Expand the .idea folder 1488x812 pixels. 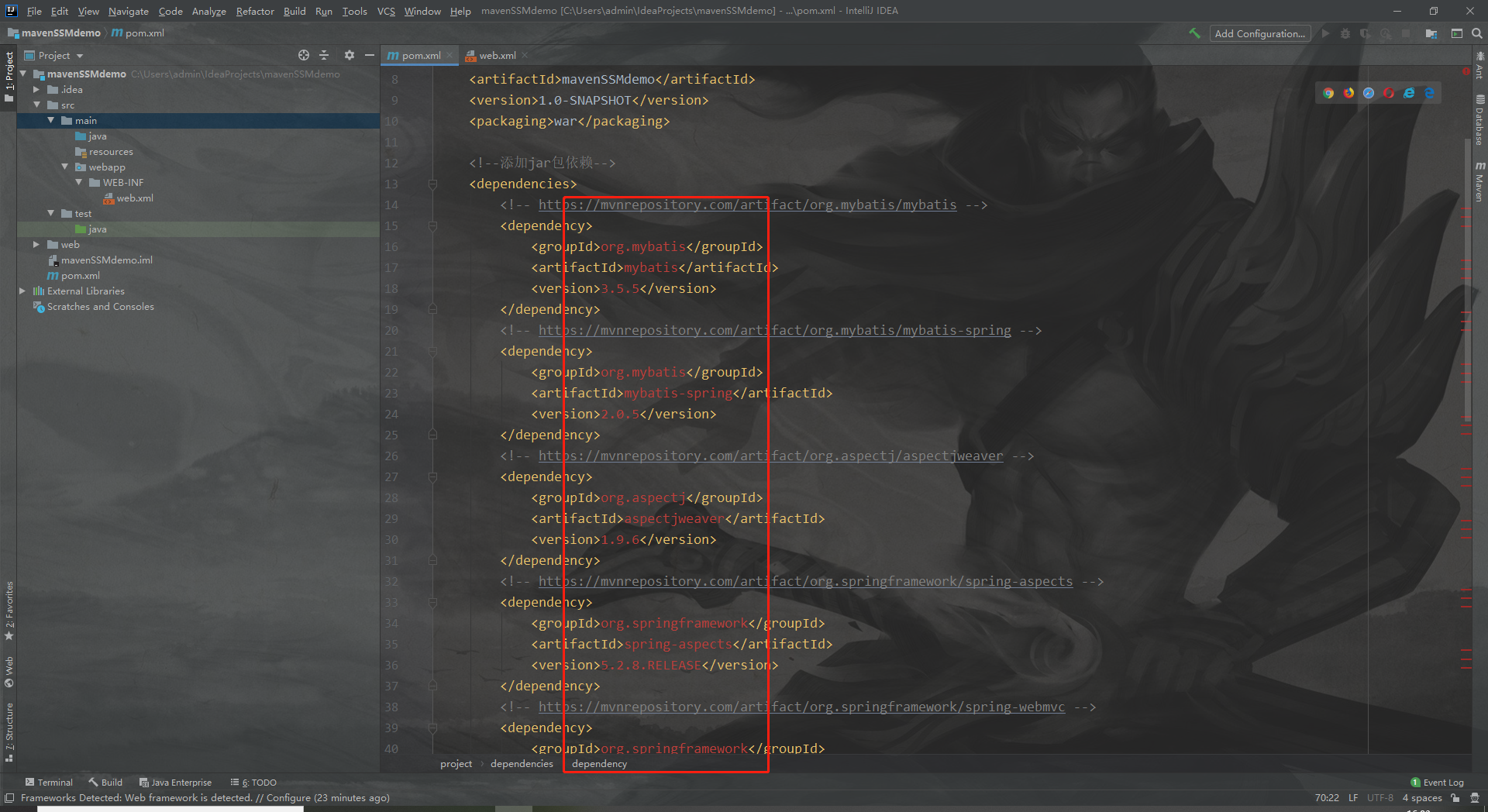tap(36, 89)
